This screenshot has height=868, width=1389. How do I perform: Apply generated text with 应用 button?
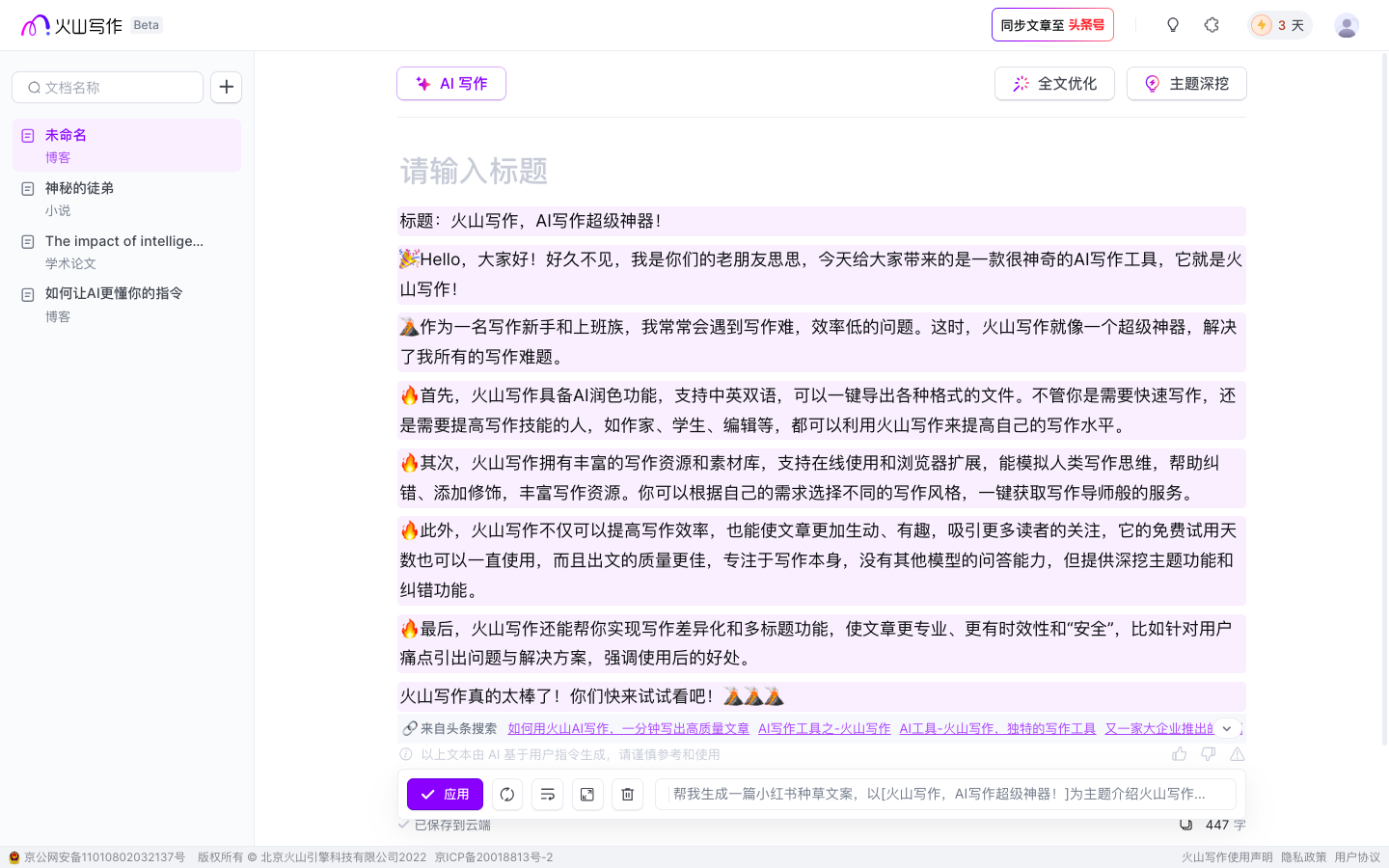[x=445, y=794]
